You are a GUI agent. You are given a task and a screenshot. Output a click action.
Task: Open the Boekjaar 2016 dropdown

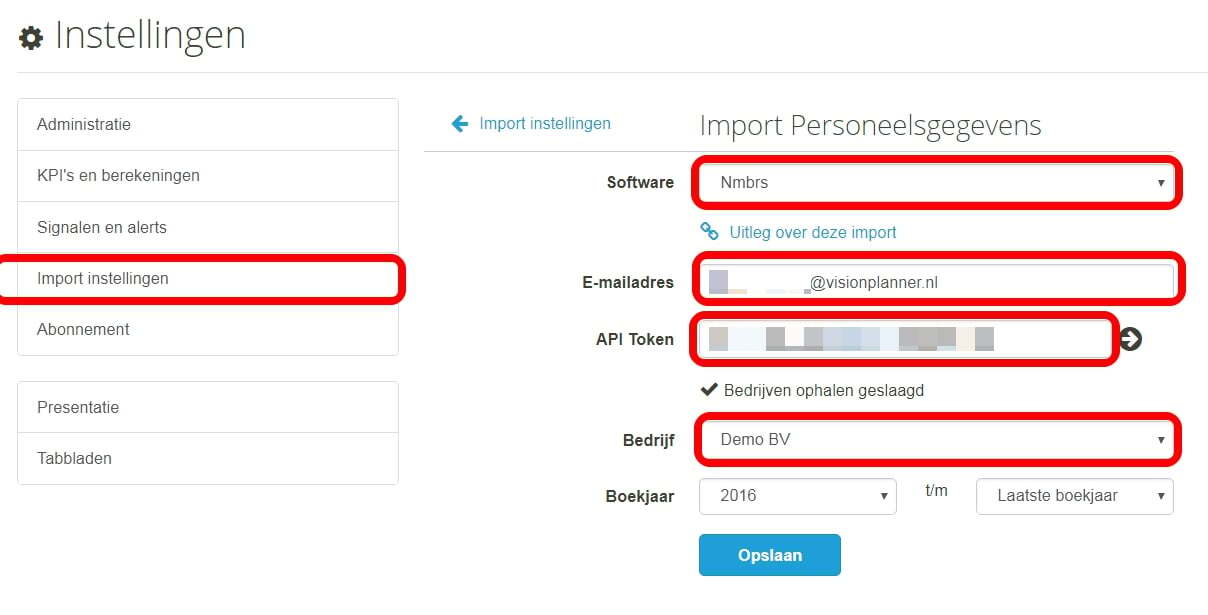(x=798, y=495)
